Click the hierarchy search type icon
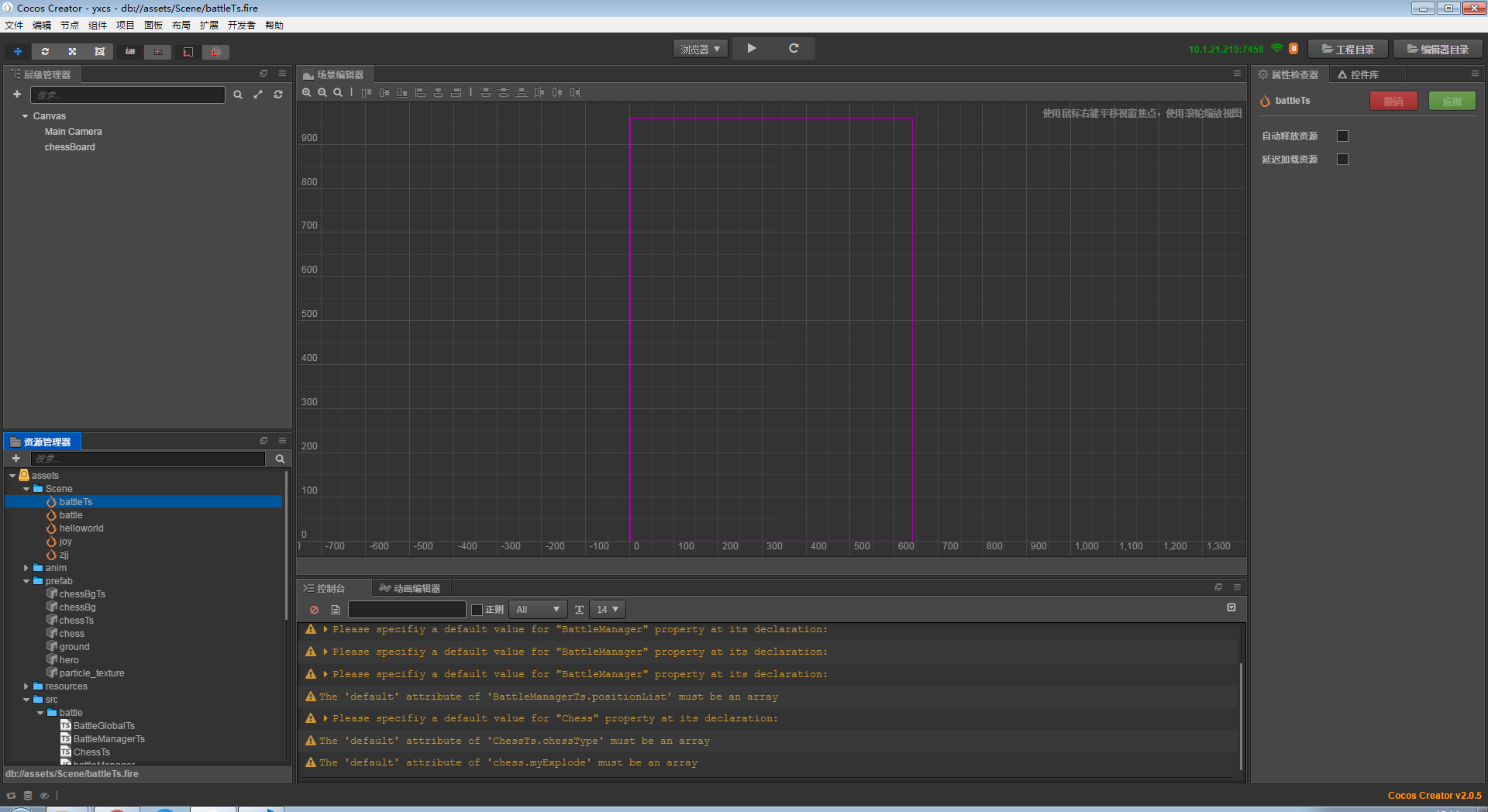The image size is (1488, 812). 238,95
